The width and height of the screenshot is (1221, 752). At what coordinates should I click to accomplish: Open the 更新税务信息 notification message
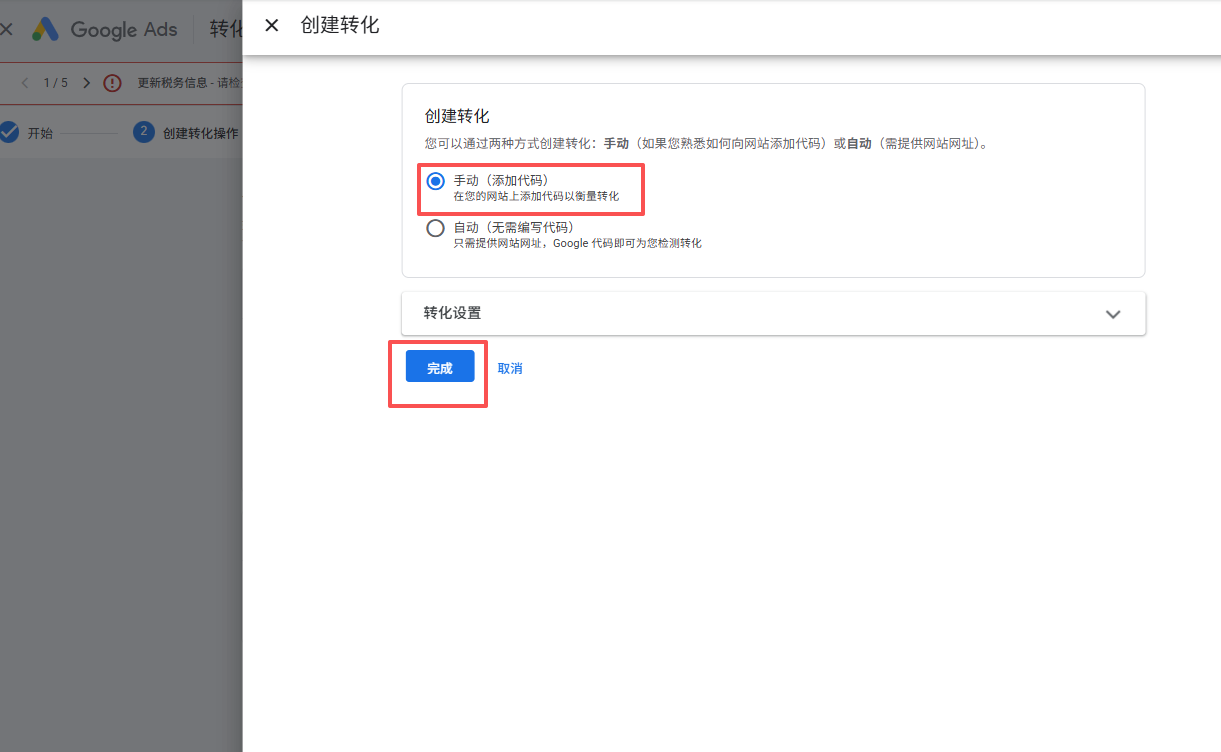[188, 83]
